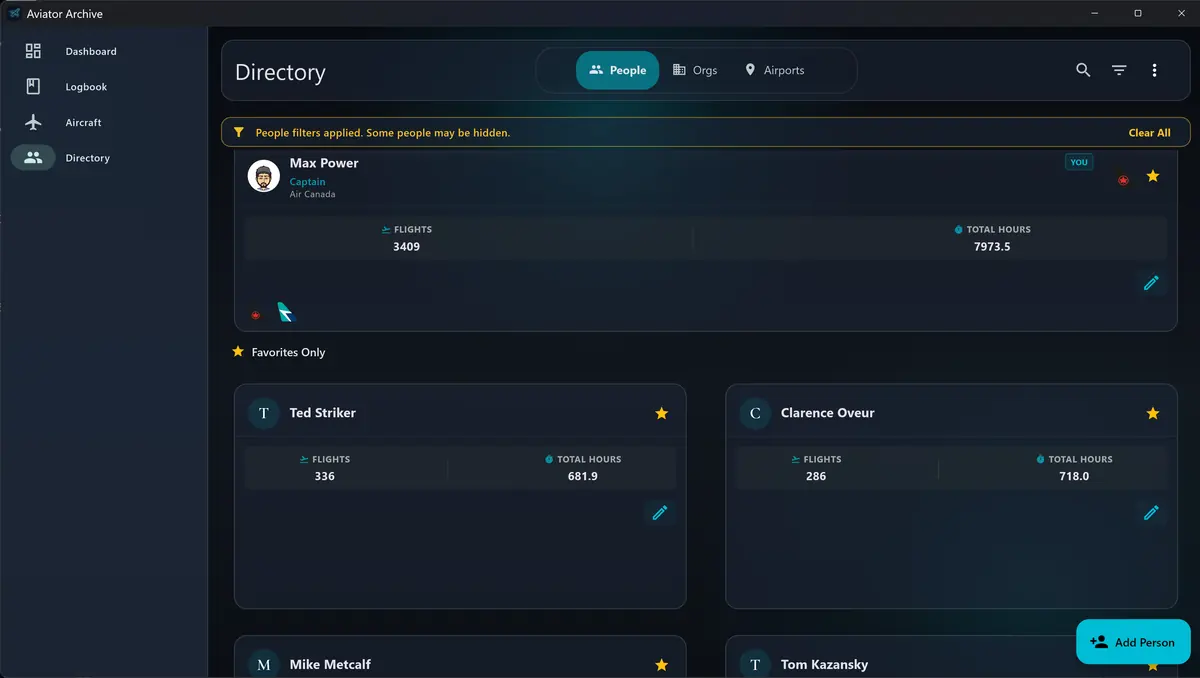Click the Air Canada logo beside Max Power's star
This screenshot has height=678, width=1200.
pos(1123,180)
